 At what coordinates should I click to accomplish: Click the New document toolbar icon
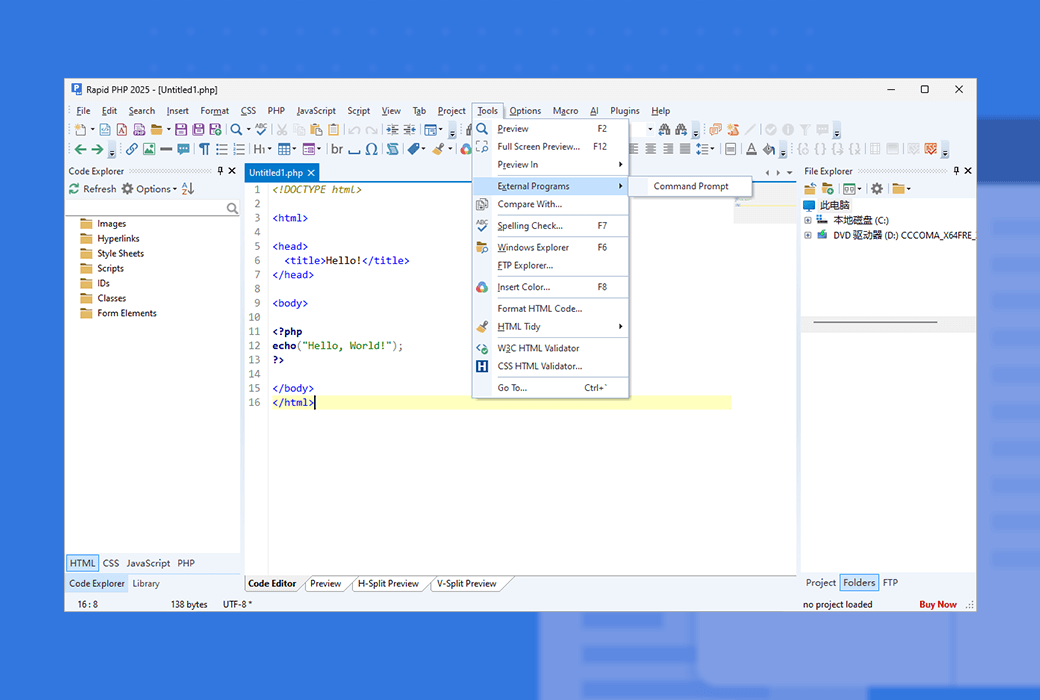(x=80, y=129)
